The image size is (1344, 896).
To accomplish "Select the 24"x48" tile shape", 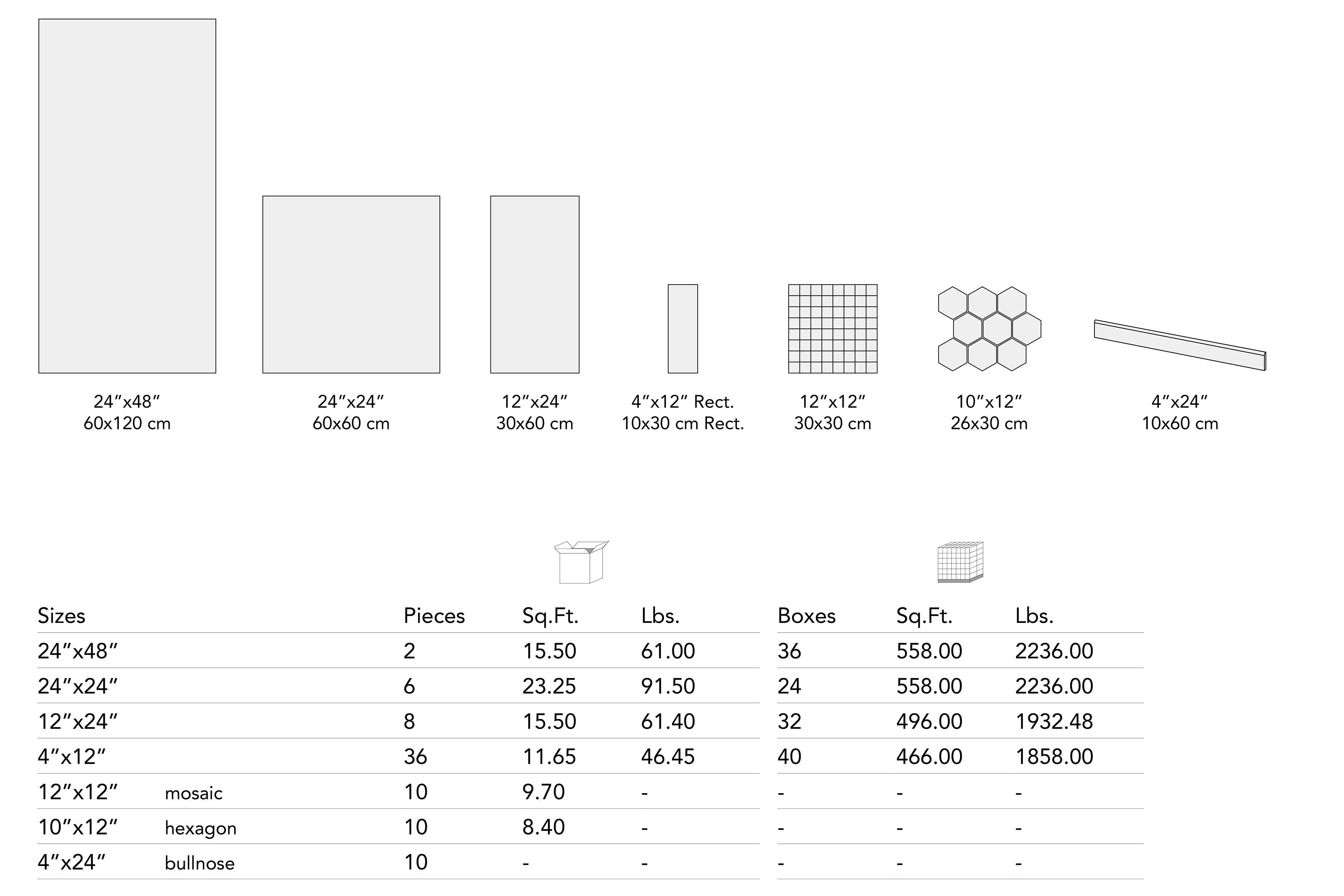I will click(x=127, y=196).
